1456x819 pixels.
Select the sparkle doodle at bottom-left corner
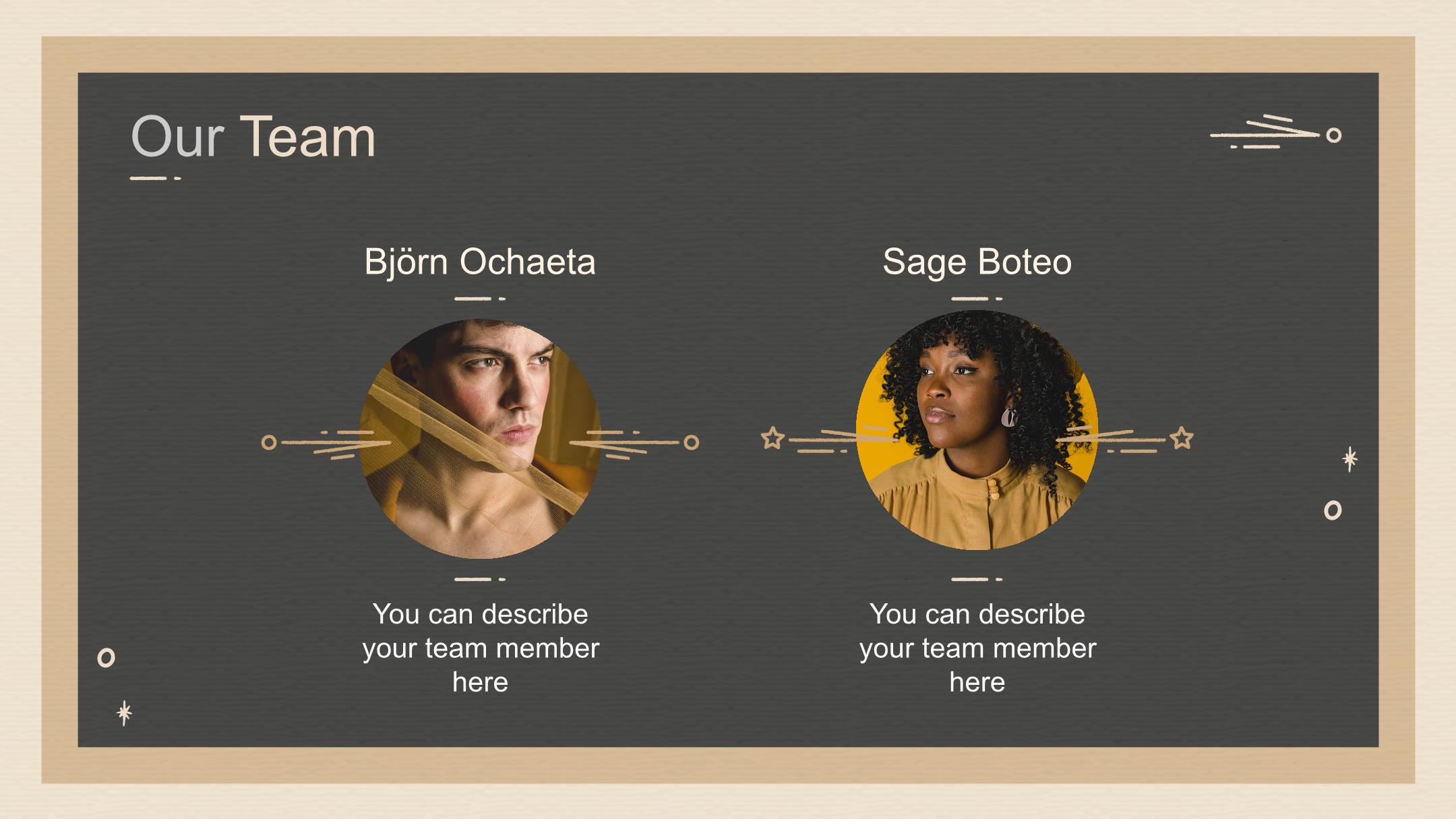[x=124, y=713]
